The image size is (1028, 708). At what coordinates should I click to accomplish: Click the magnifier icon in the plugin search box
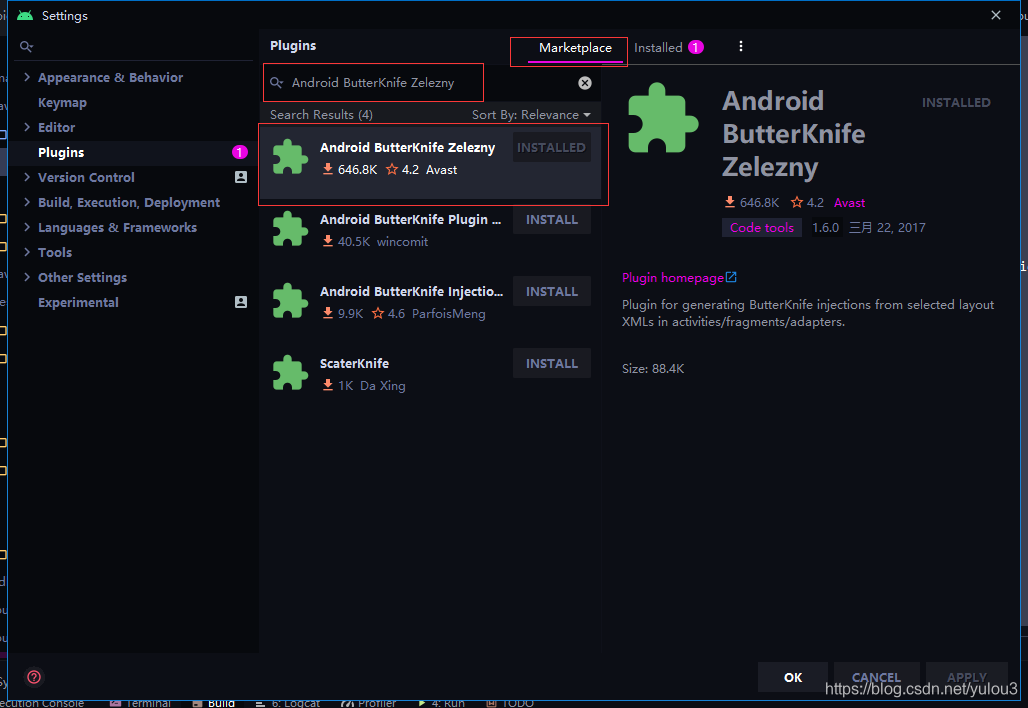(277, 83)
